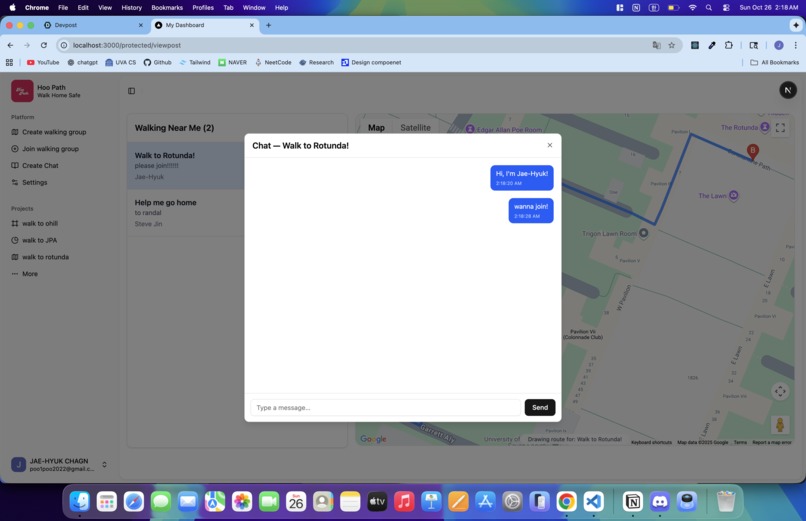The height and width of the screenshot is (521, 806).
Task: Open the JAE-HYUK CHAGN account switcher
Action: pyautogui.click(x=60, y=464)
